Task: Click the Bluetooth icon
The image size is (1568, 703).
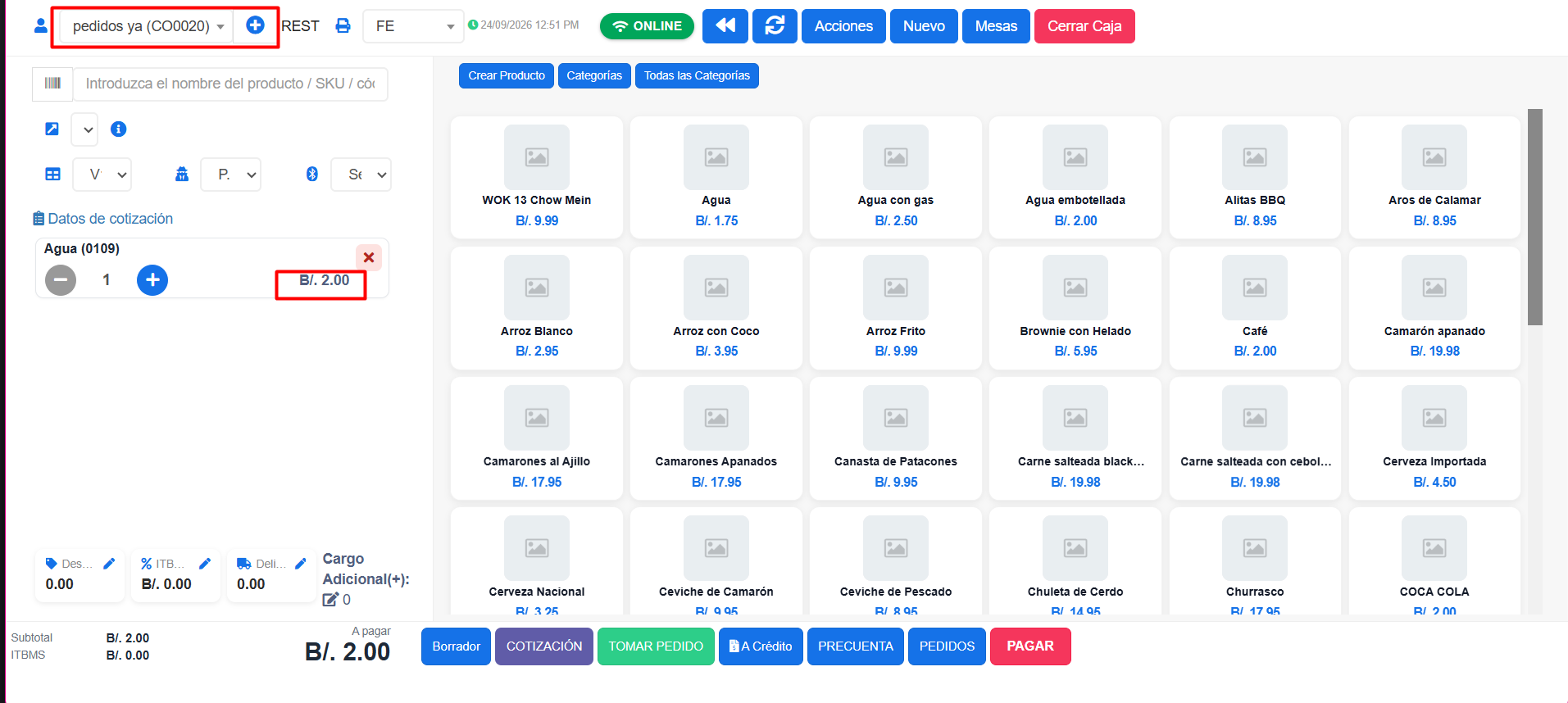Action: 311,175
